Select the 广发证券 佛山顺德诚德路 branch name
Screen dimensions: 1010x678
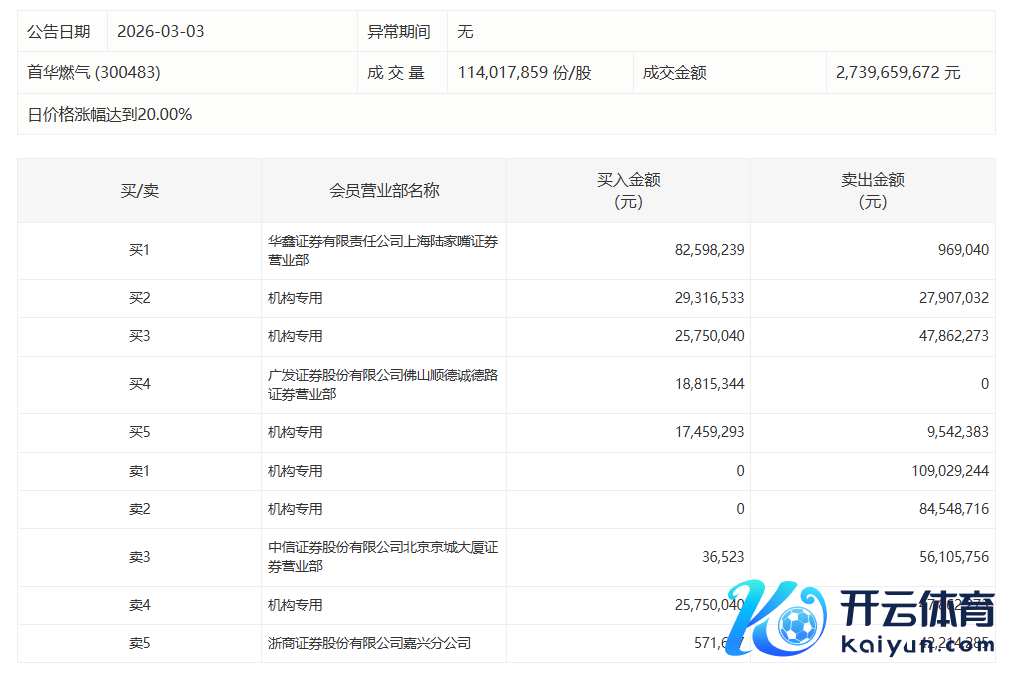click(x=382, y=385)
